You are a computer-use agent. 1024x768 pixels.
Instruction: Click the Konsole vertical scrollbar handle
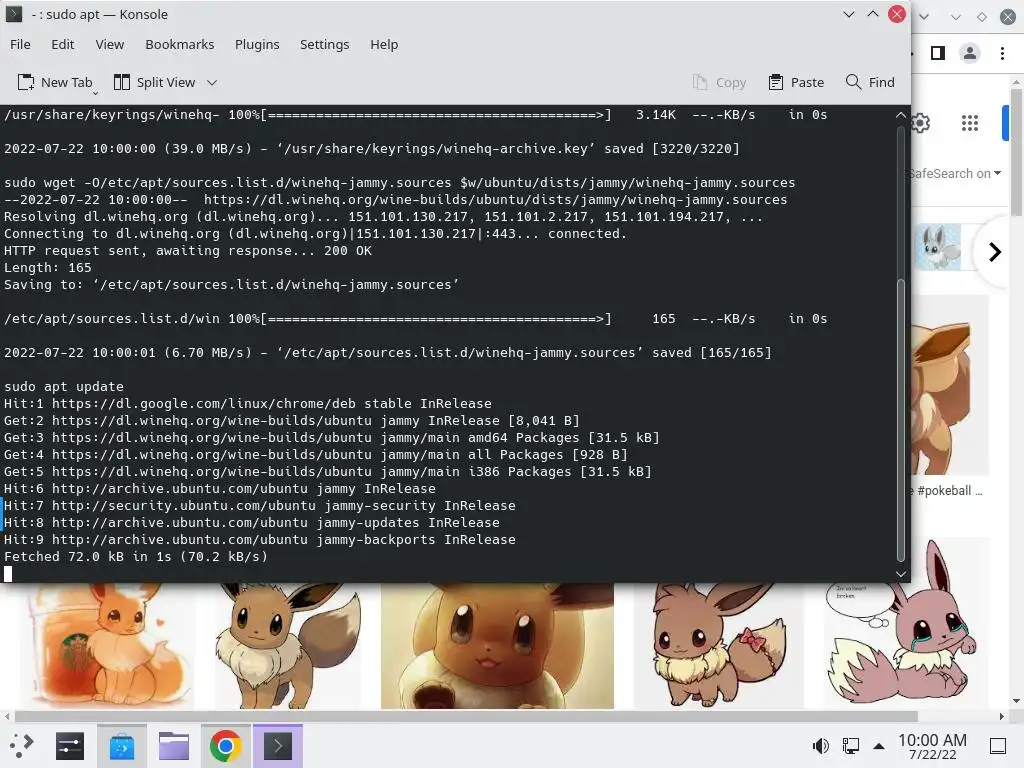point(901,420)
